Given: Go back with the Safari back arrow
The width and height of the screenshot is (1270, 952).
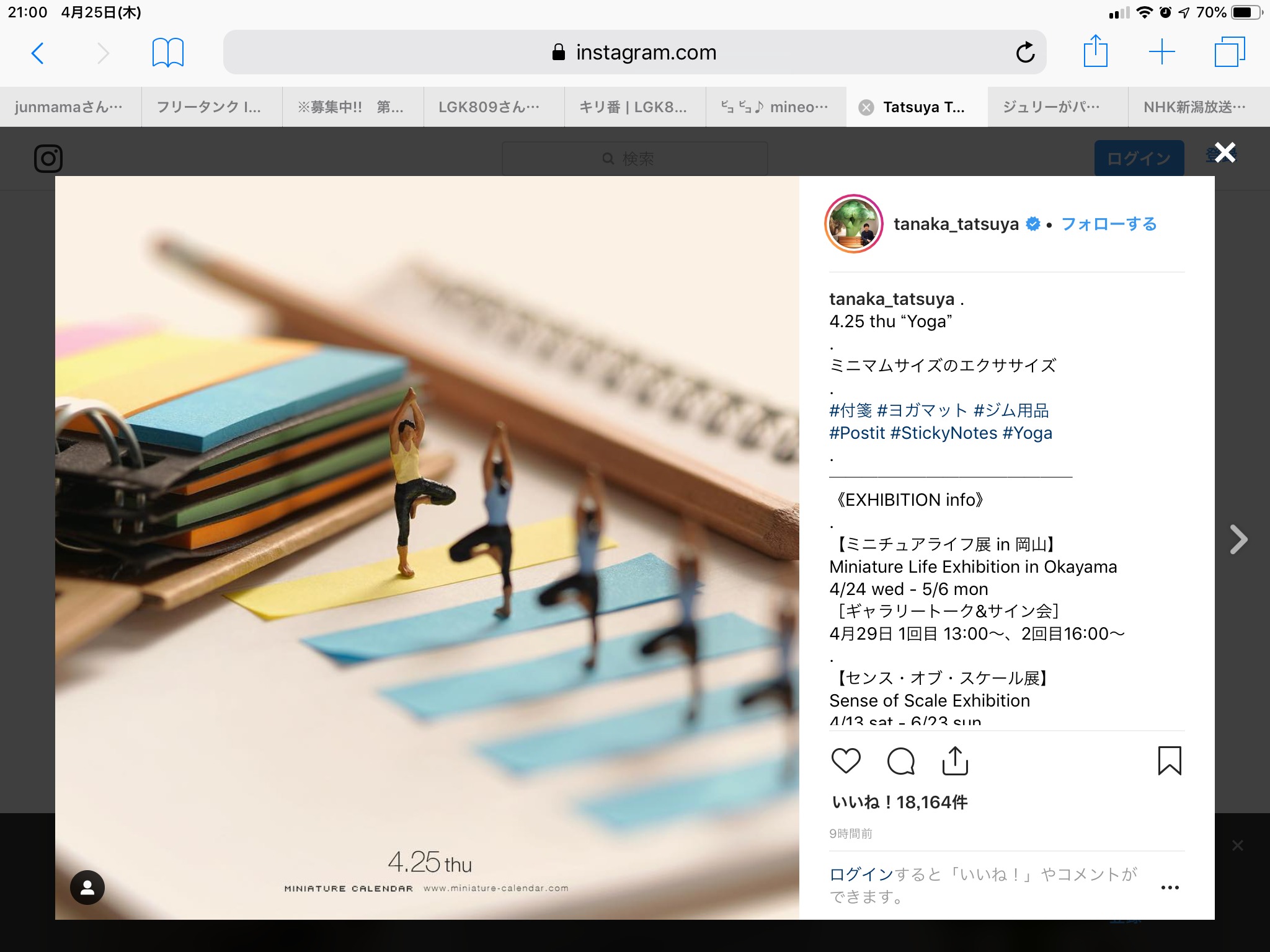Looking at the screenshot, I should pyautogui.click(x=37, y=53).
